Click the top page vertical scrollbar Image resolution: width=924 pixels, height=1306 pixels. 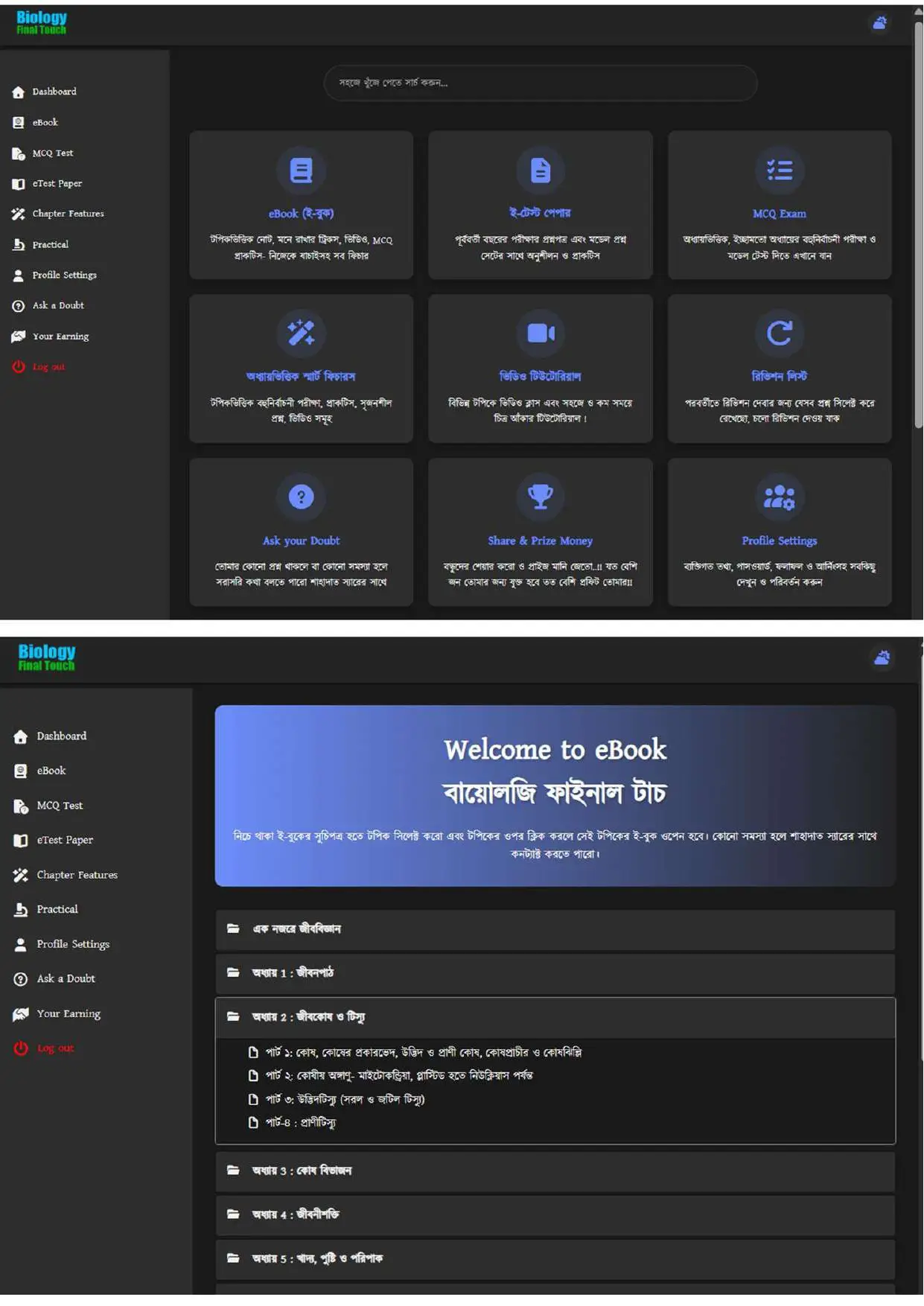tap(918, 223)
